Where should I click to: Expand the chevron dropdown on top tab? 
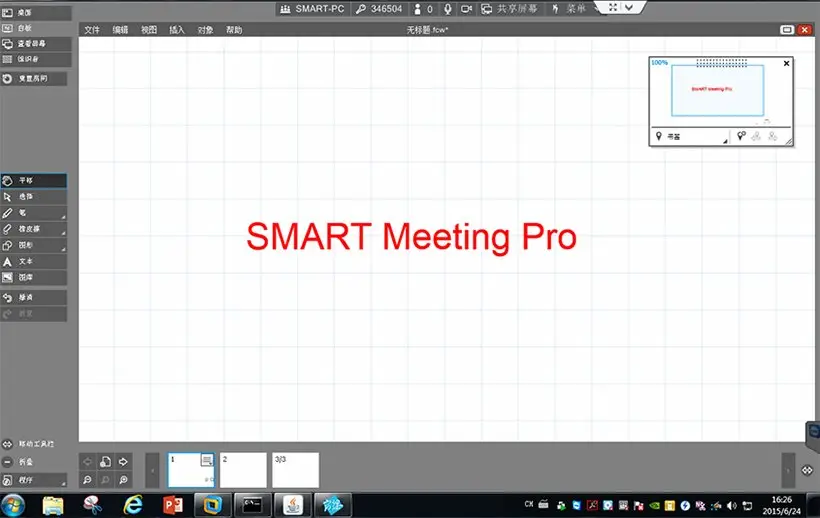pos(629,7)
